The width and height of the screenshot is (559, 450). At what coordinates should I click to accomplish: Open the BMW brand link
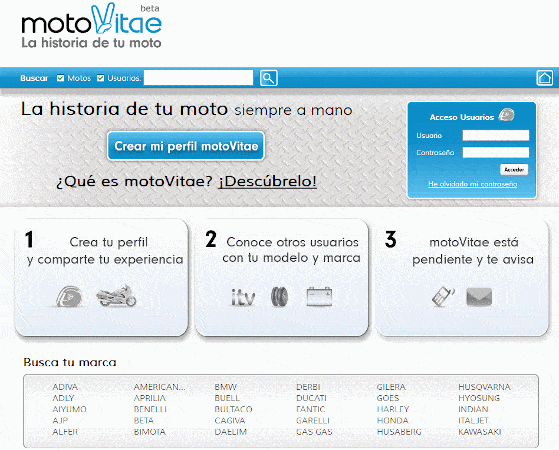[x=226, y=387]
